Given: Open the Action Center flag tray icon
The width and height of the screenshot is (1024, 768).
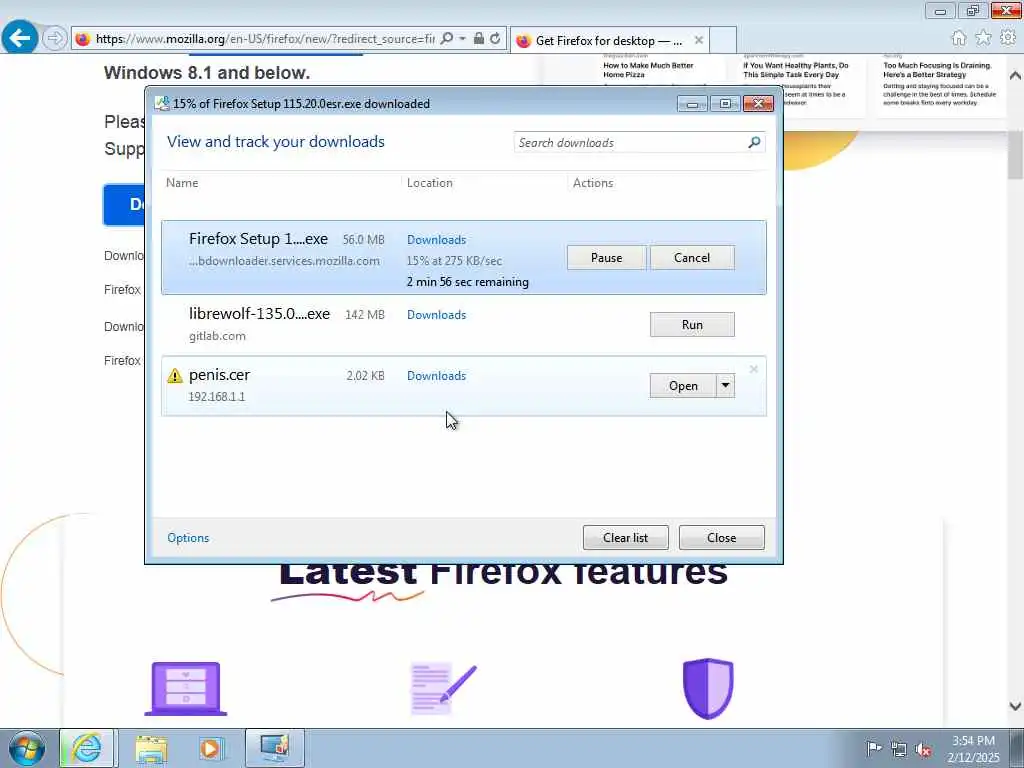Looking at the screenshot, I should click(873, 748).
